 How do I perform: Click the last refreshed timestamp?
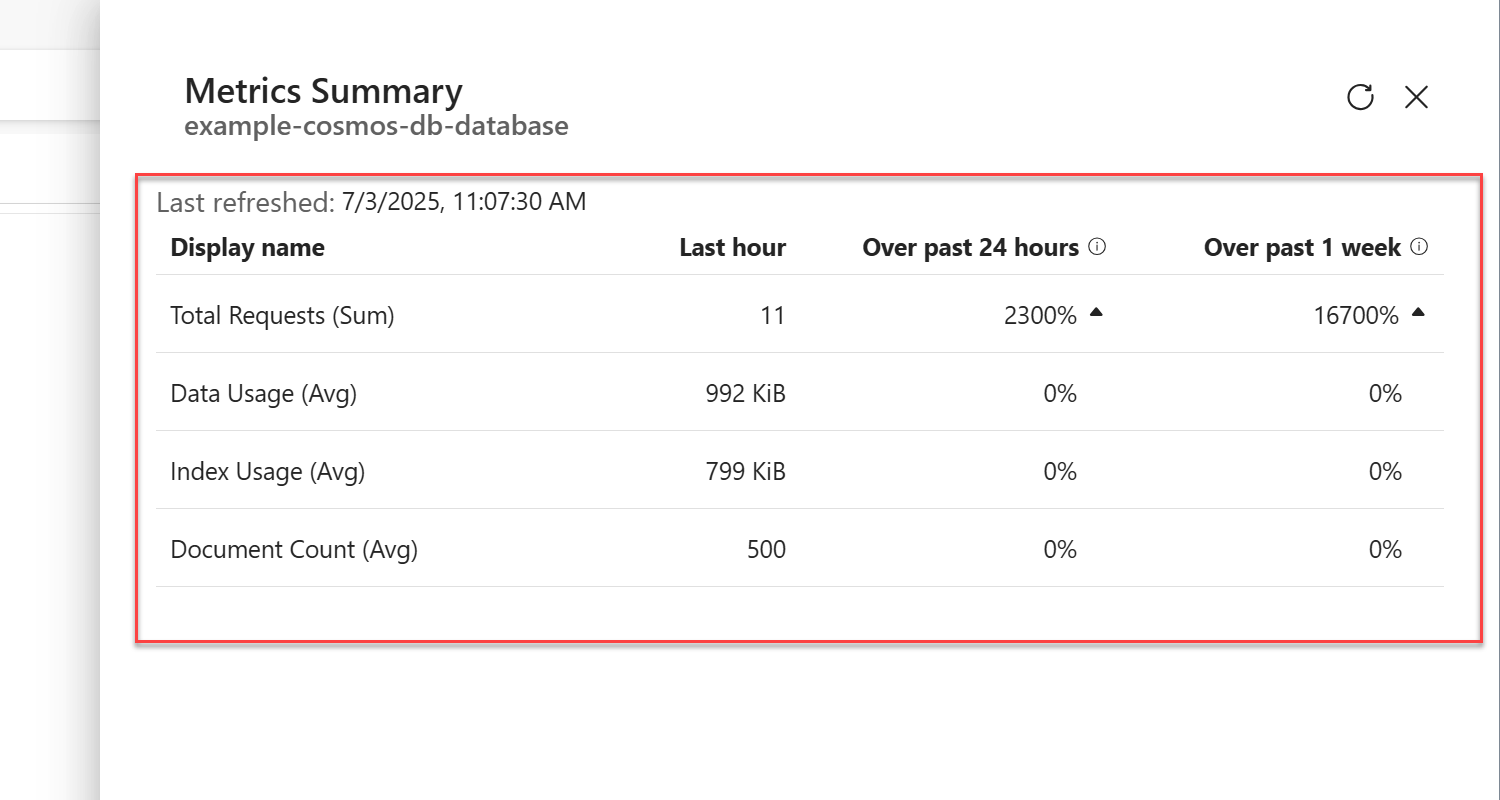click(370, 202)
